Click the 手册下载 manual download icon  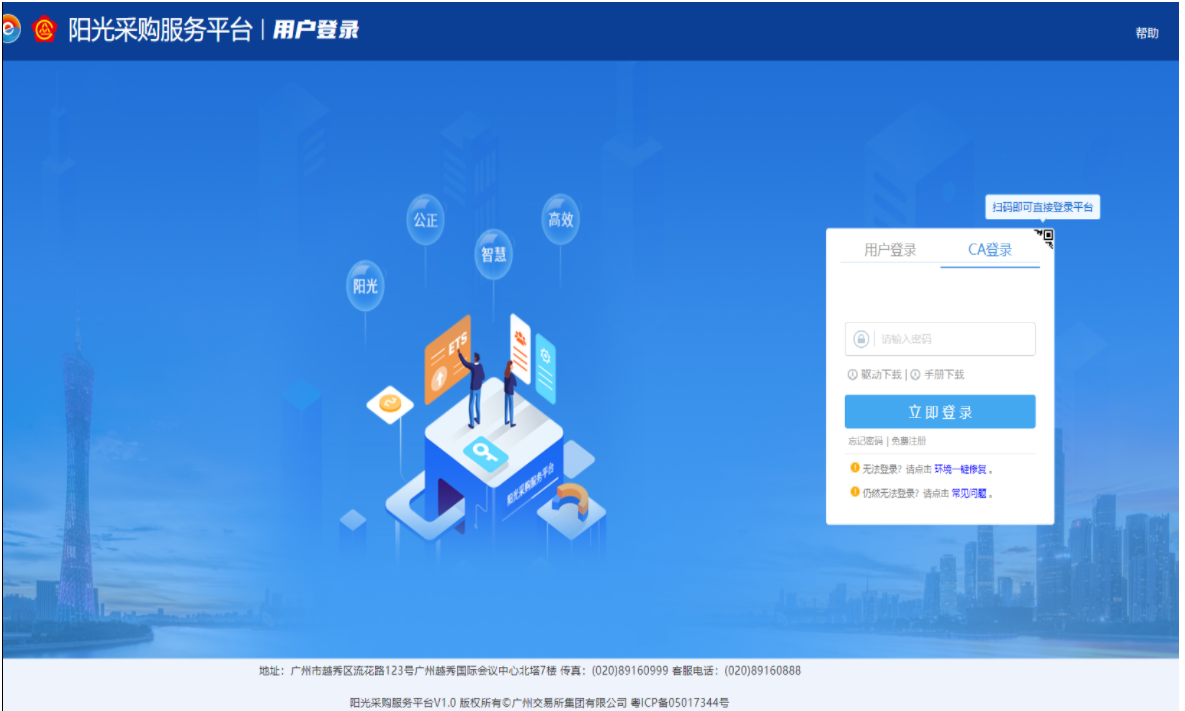click(914, 374)
